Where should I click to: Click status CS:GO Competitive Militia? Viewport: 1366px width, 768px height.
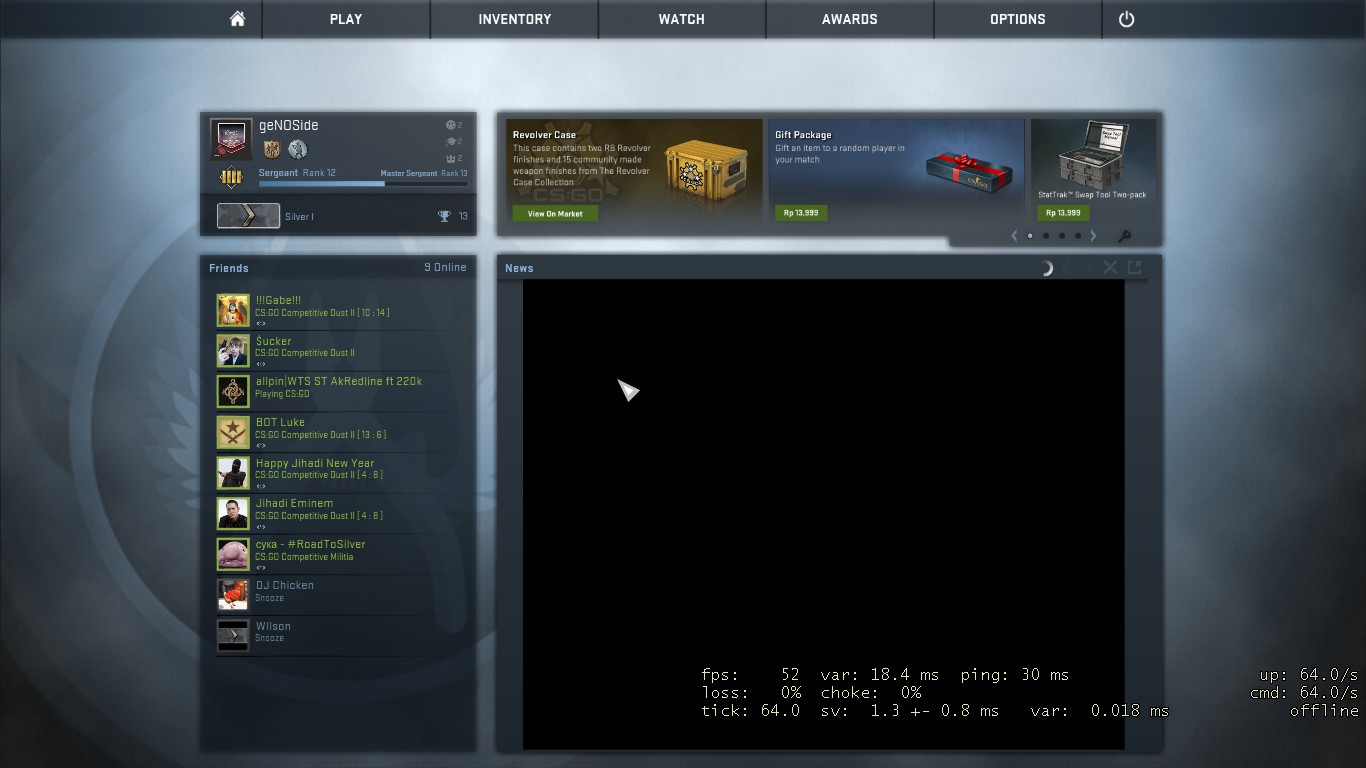coord(304,557)
